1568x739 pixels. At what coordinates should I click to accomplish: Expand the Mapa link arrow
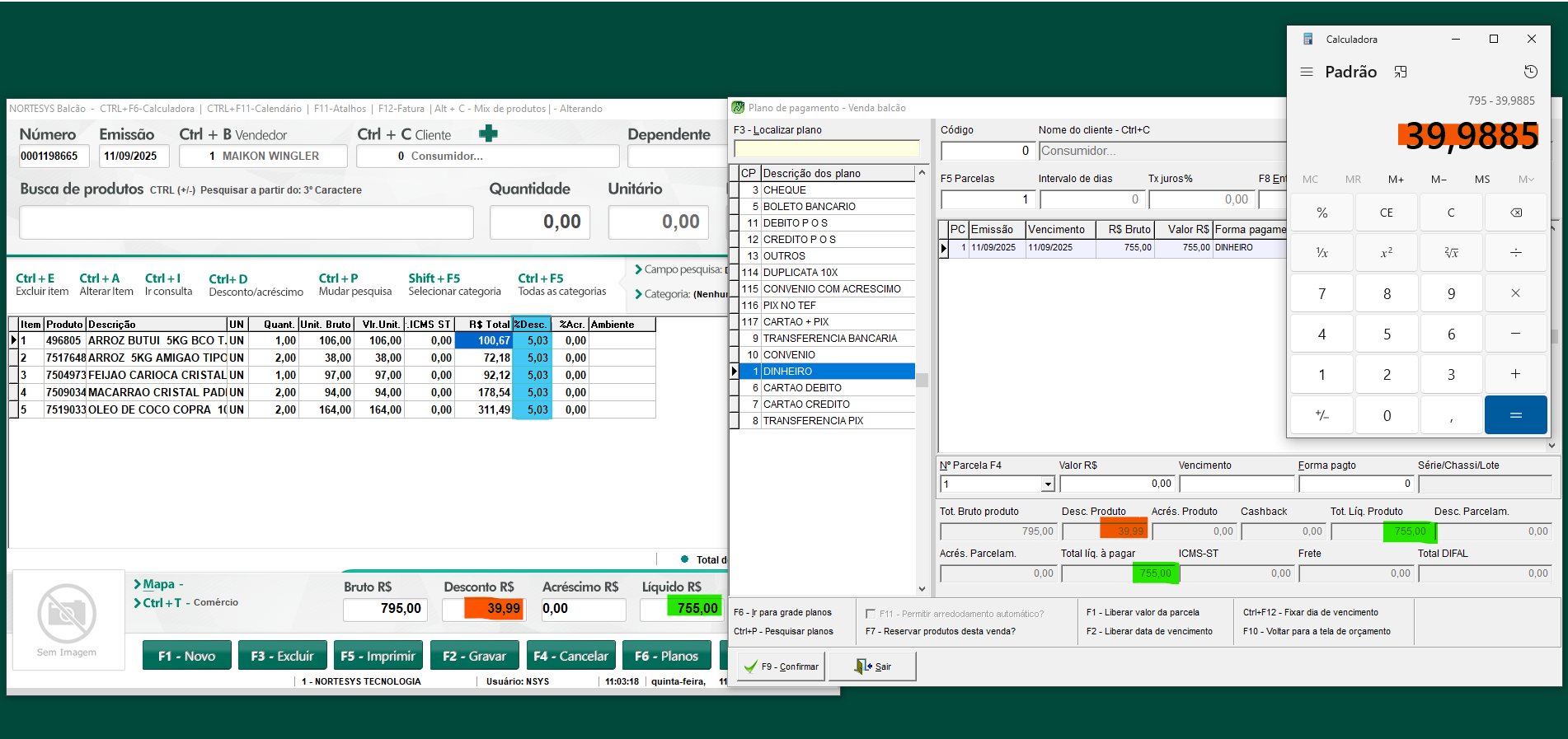tap(138, 584)
